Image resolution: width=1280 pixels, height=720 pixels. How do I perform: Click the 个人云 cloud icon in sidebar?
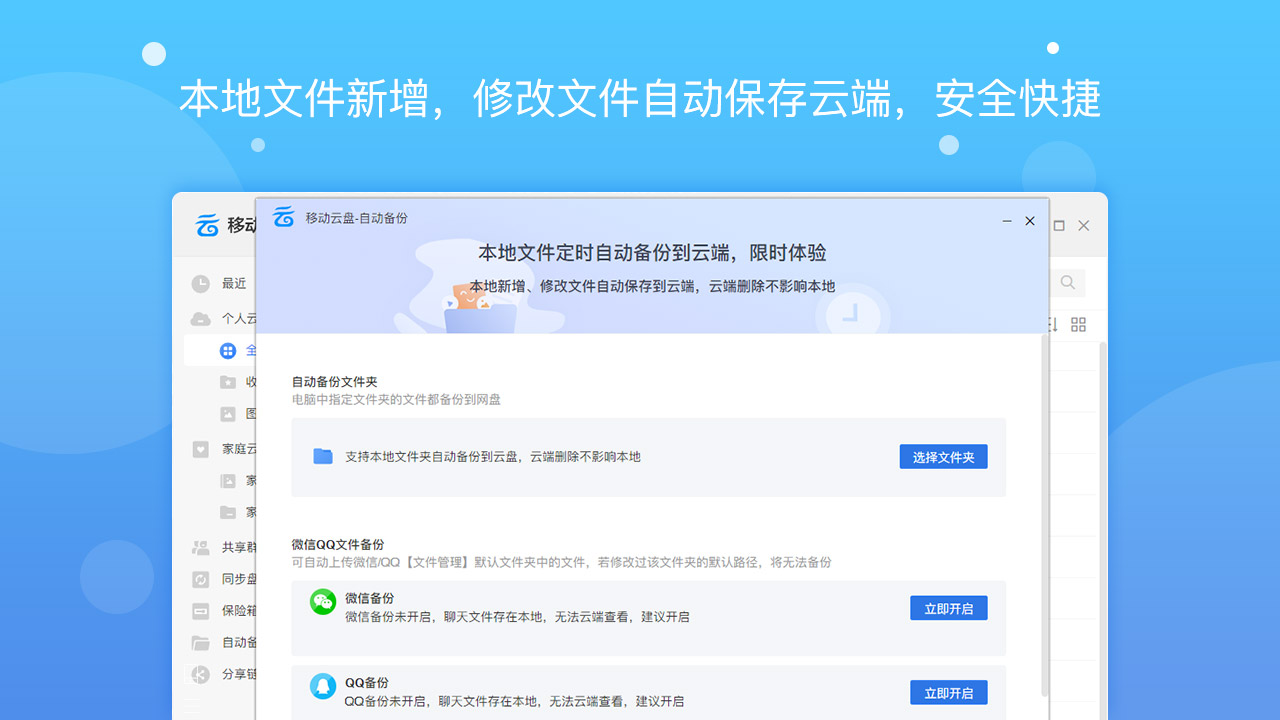(201, 319)
